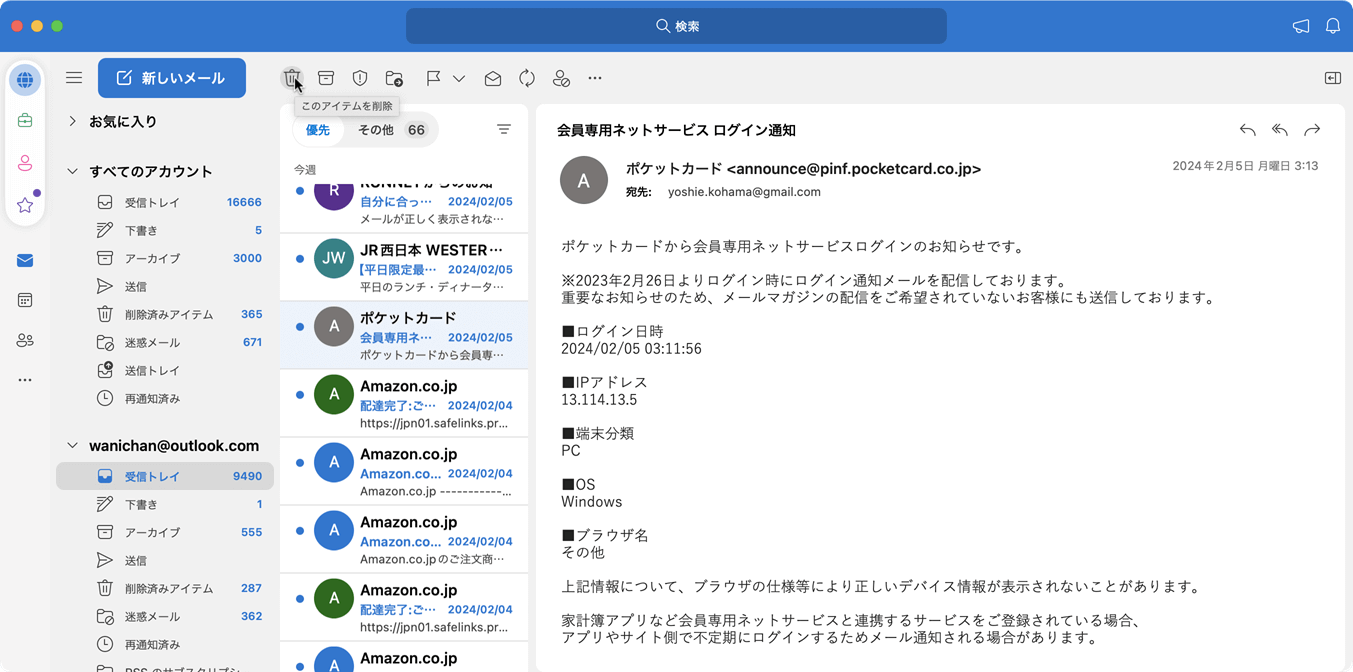Click forward arrow in message header
The height and width of the screenshot is (672, 1353).
1312,130
